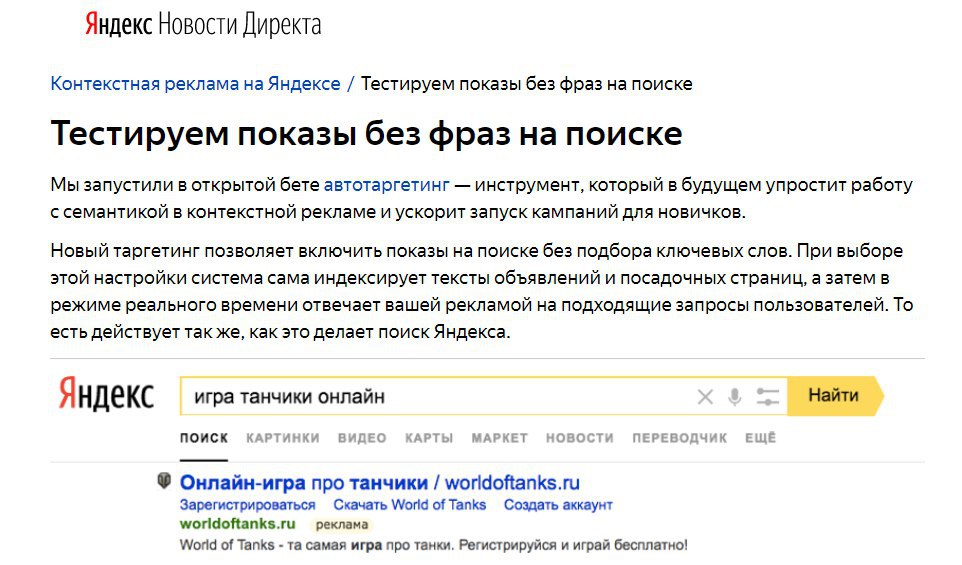This screenshot has width=962, height=565.
Task: Follow the автотаргетинг link in the article
Action: pyautogui.click(x=387, y=185)
